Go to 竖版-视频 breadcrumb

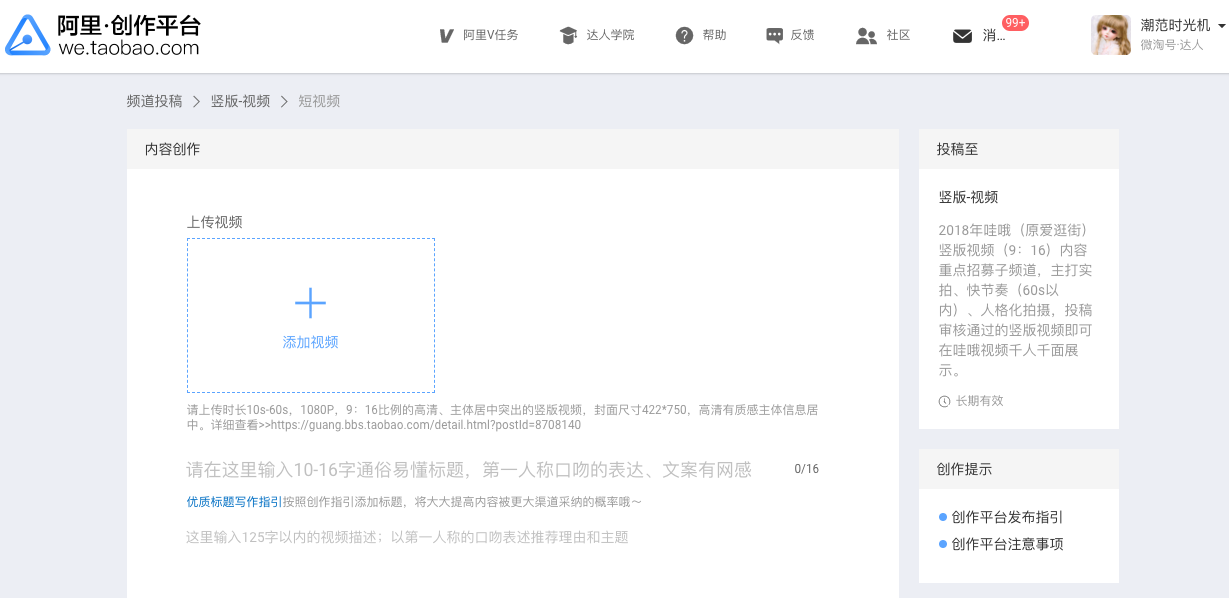240,101
